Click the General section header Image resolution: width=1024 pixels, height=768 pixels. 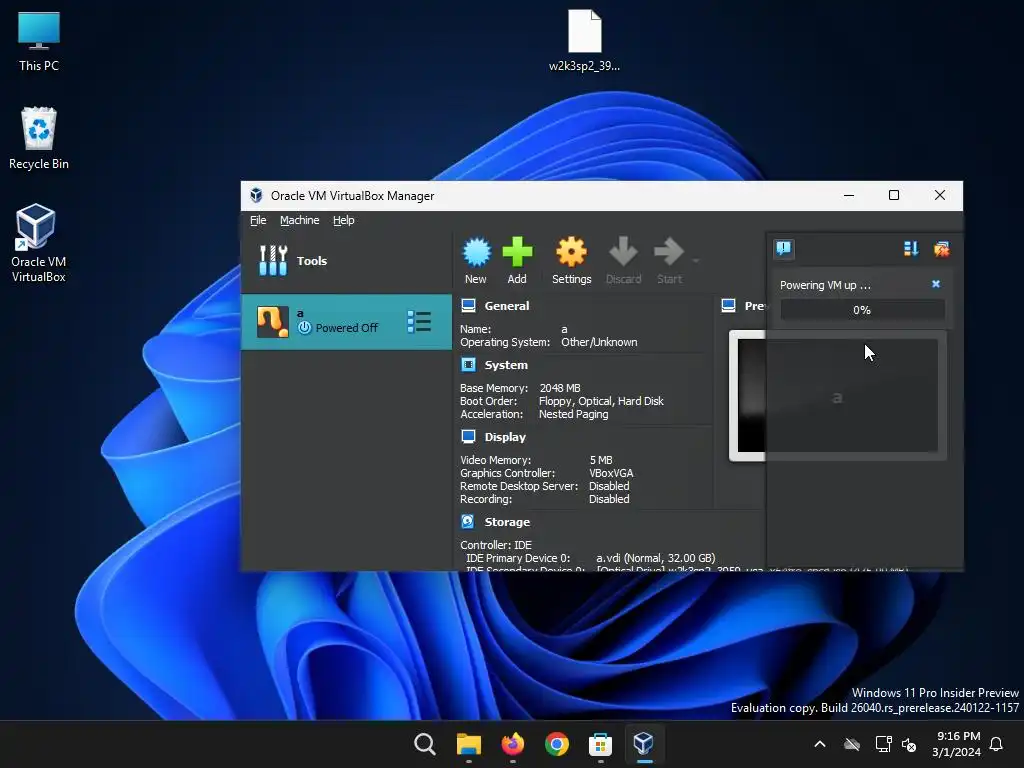pyautogui.click(x=507, y=306)
